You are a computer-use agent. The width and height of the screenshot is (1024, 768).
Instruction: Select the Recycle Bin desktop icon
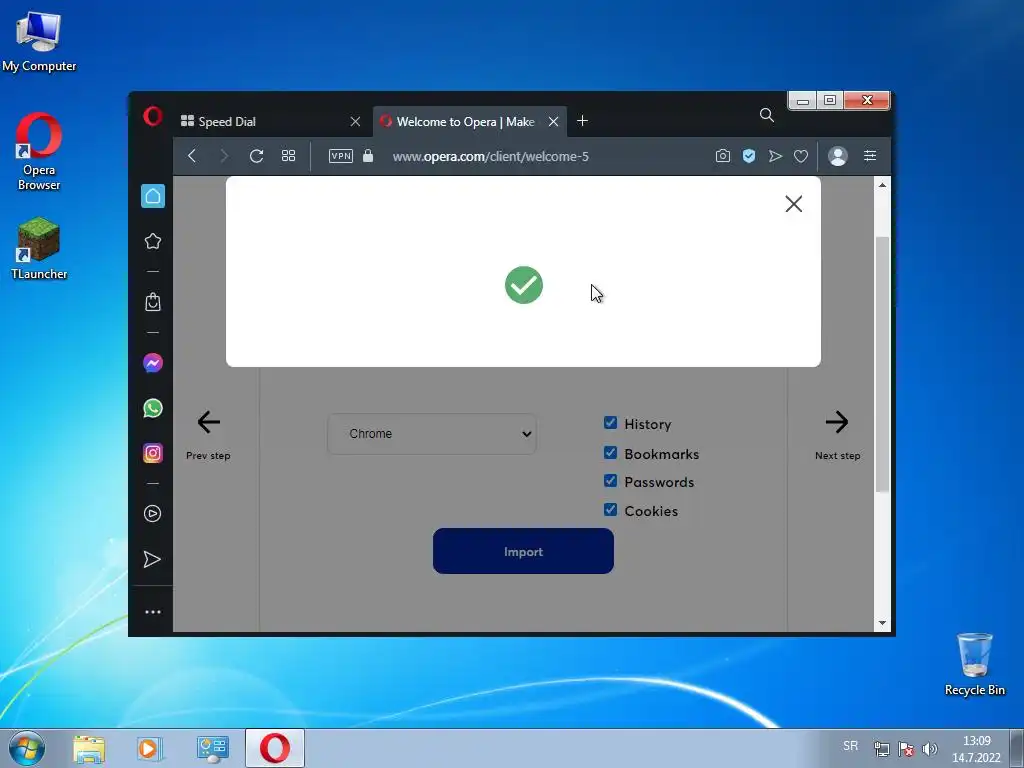pos(974,664)
